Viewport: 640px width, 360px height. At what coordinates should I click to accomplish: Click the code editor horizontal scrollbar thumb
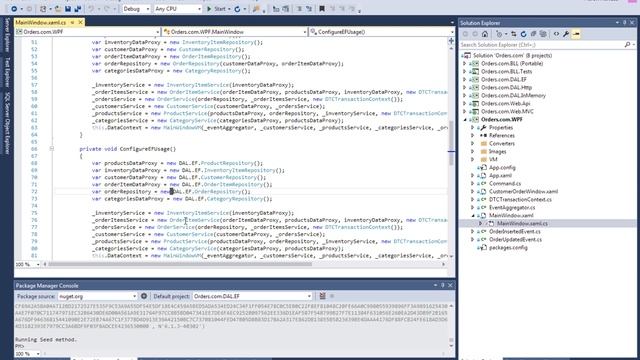(180, 264)
